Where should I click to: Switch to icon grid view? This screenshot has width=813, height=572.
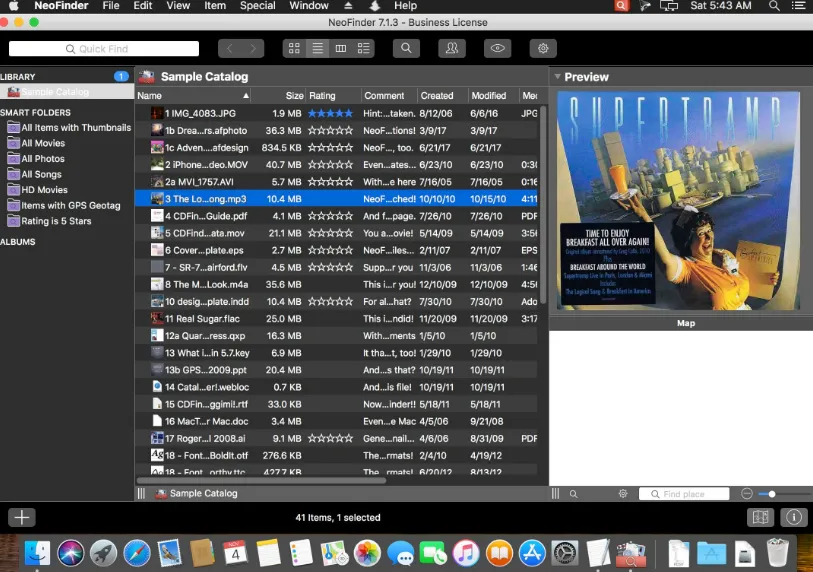[294, 48]
